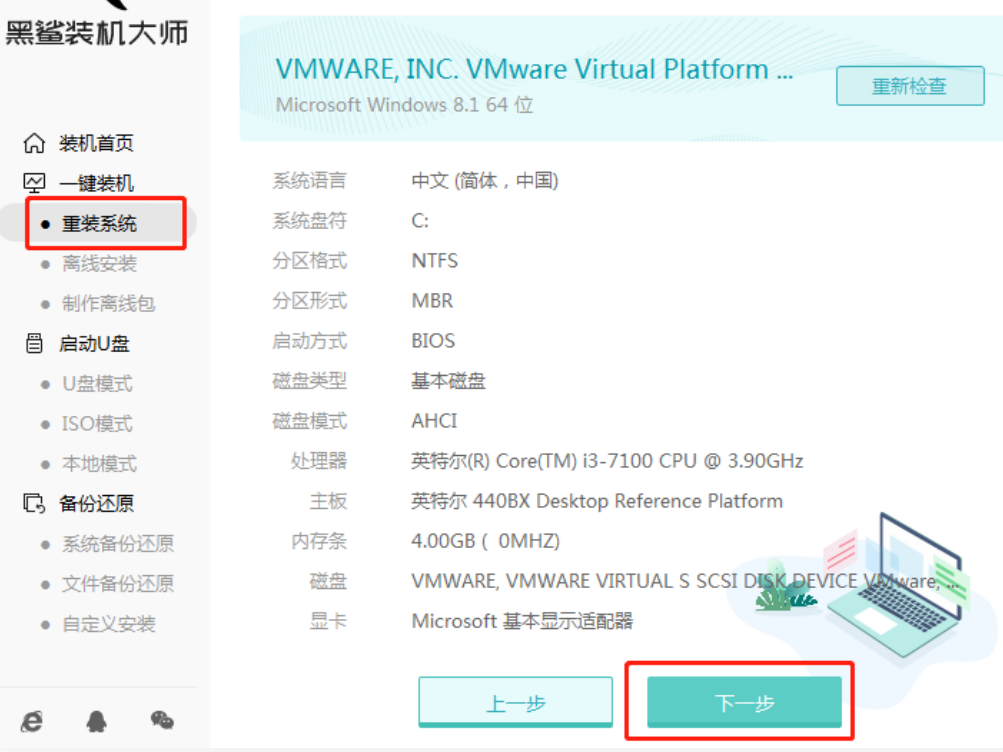Click the backup icon beside 备份还原
Screen dimensions: 1003x752
[34, 504]
